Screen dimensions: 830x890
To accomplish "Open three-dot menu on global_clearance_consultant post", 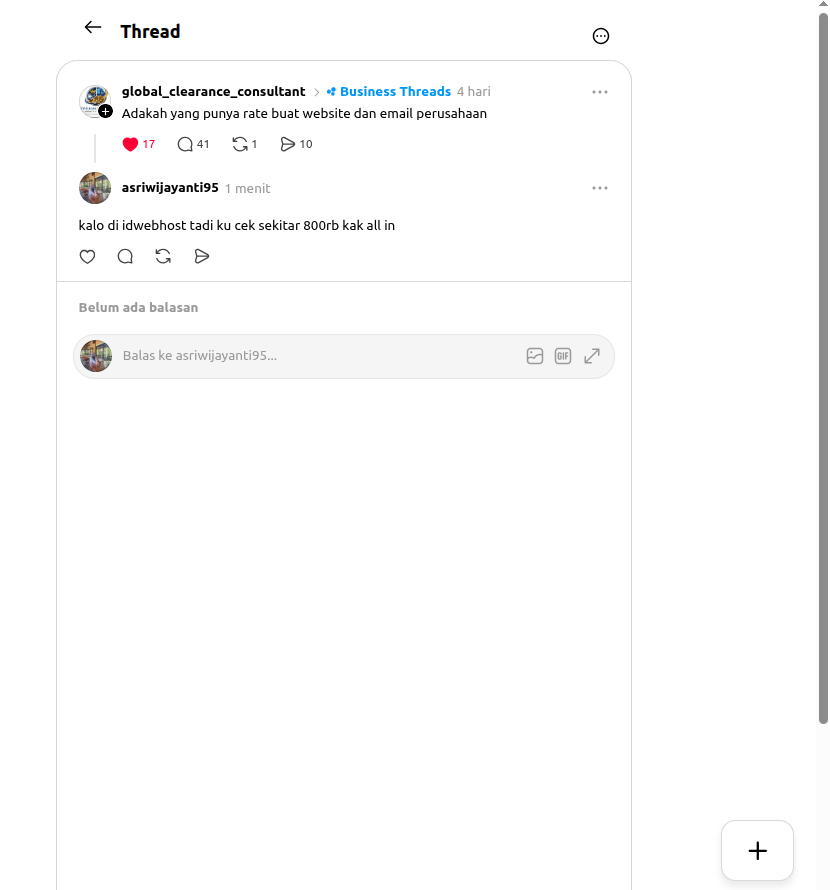I will click(600, 92).
